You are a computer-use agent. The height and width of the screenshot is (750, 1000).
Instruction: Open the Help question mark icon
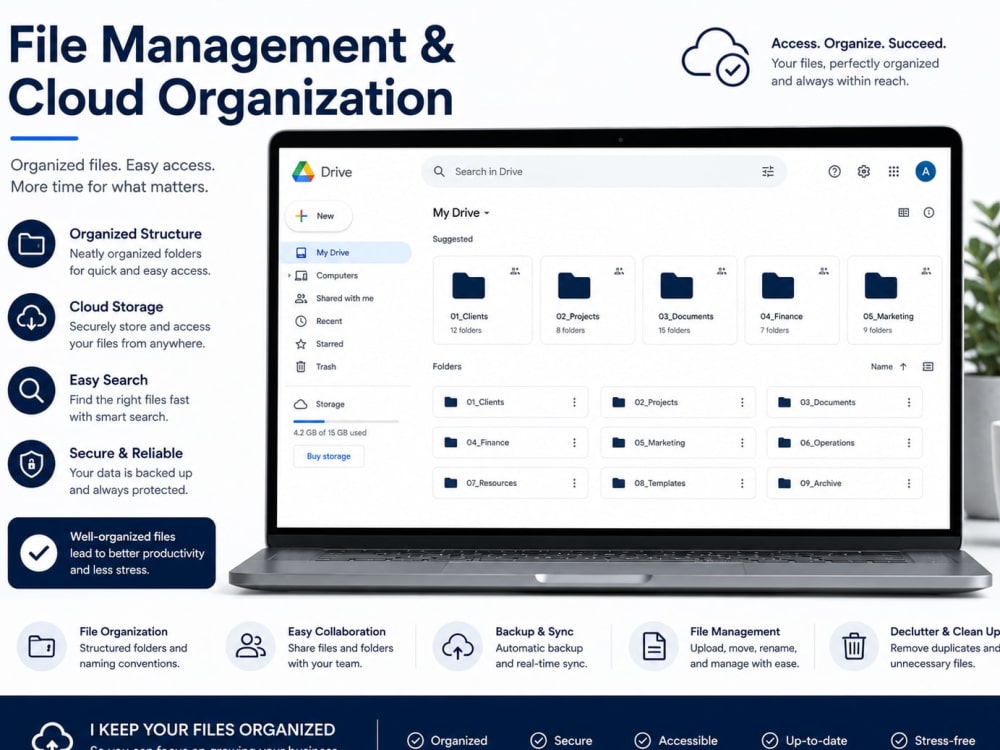834,172
